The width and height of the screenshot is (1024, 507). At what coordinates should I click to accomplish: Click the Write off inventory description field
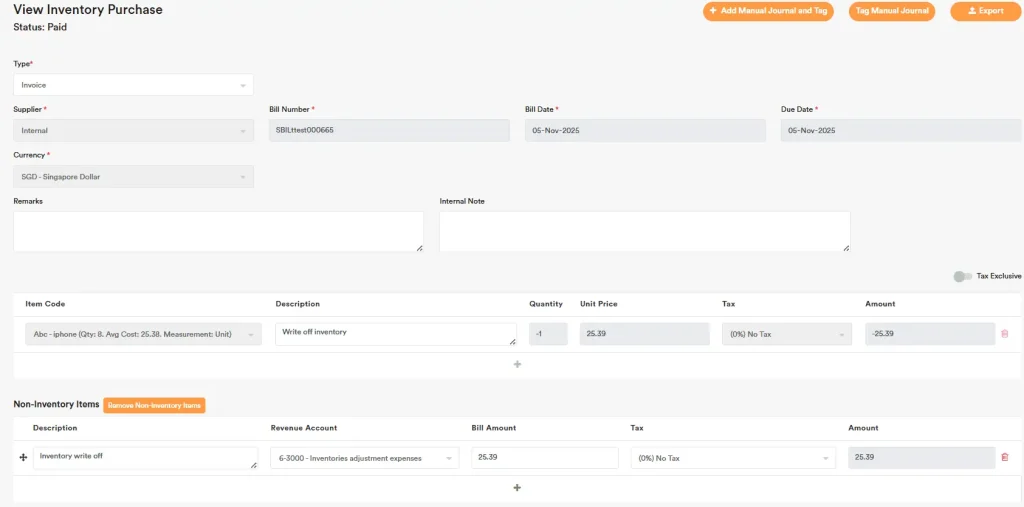395,334
